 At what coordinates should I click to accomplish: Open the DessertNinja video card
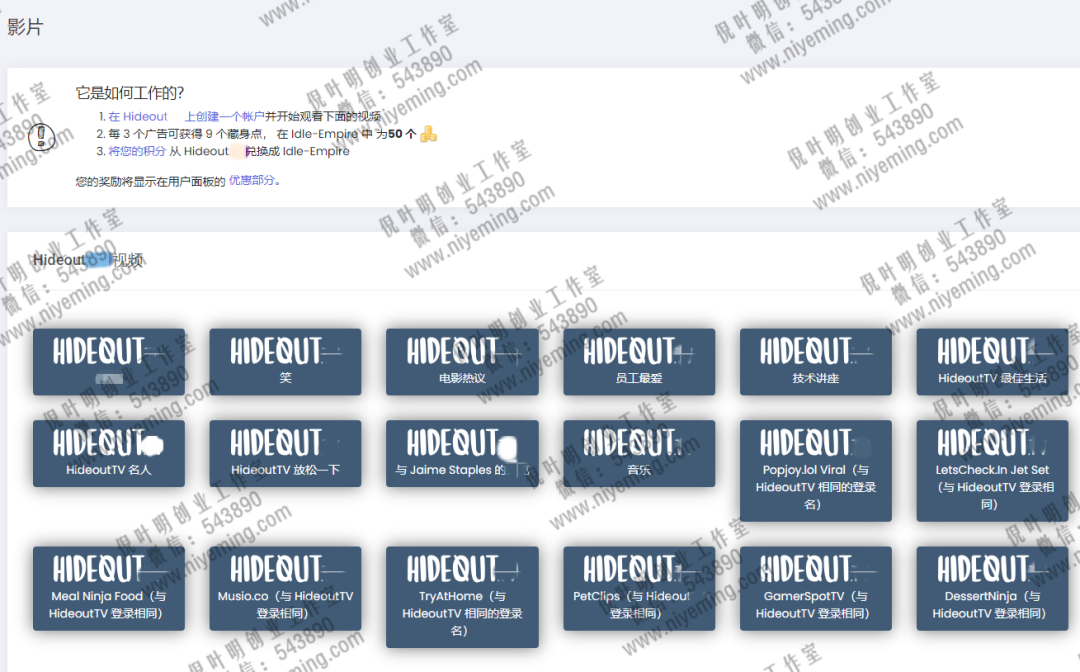point(993,588)
